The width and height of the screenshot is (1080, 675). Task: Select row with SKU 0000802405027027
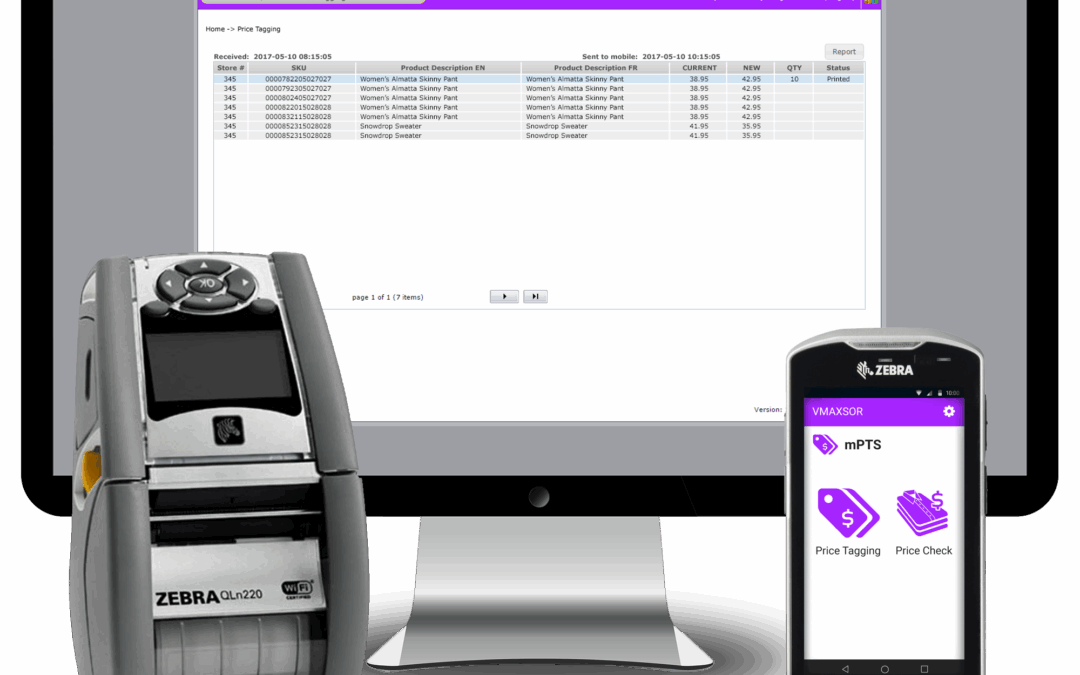coord(539,98)
